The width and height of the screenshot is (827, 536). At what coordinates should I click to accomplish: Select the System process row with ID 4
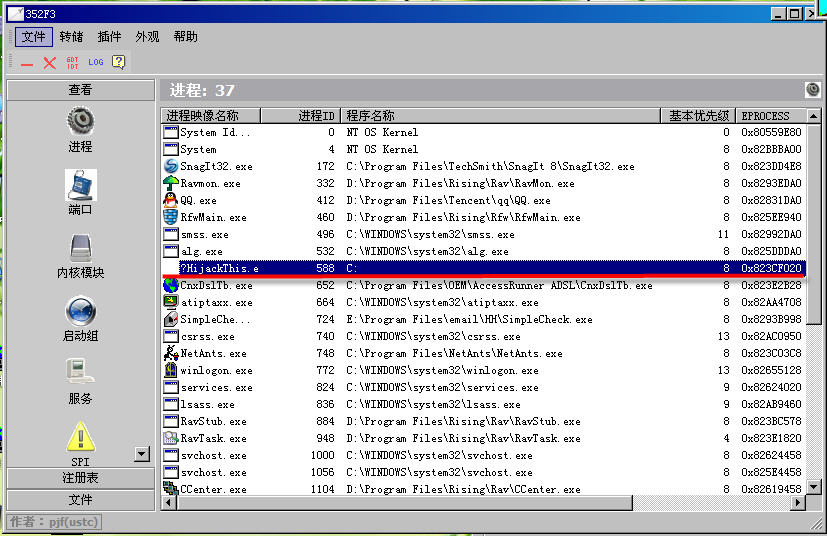(483, 149)
